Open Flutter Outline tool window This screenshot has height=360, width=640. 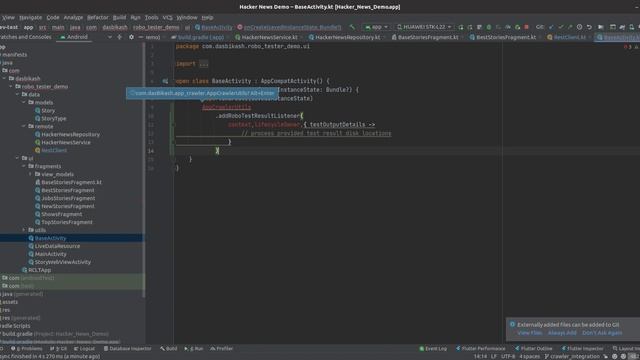[533, 349]
